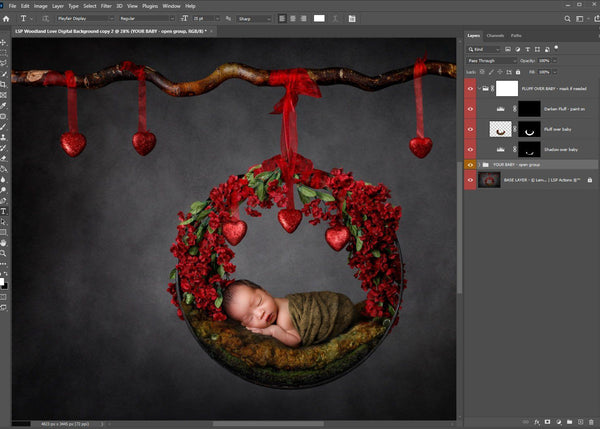The height and width of the screenshot is (429, 600).
Task: Click the text color swatch in options bar
Action: point(320,18)
